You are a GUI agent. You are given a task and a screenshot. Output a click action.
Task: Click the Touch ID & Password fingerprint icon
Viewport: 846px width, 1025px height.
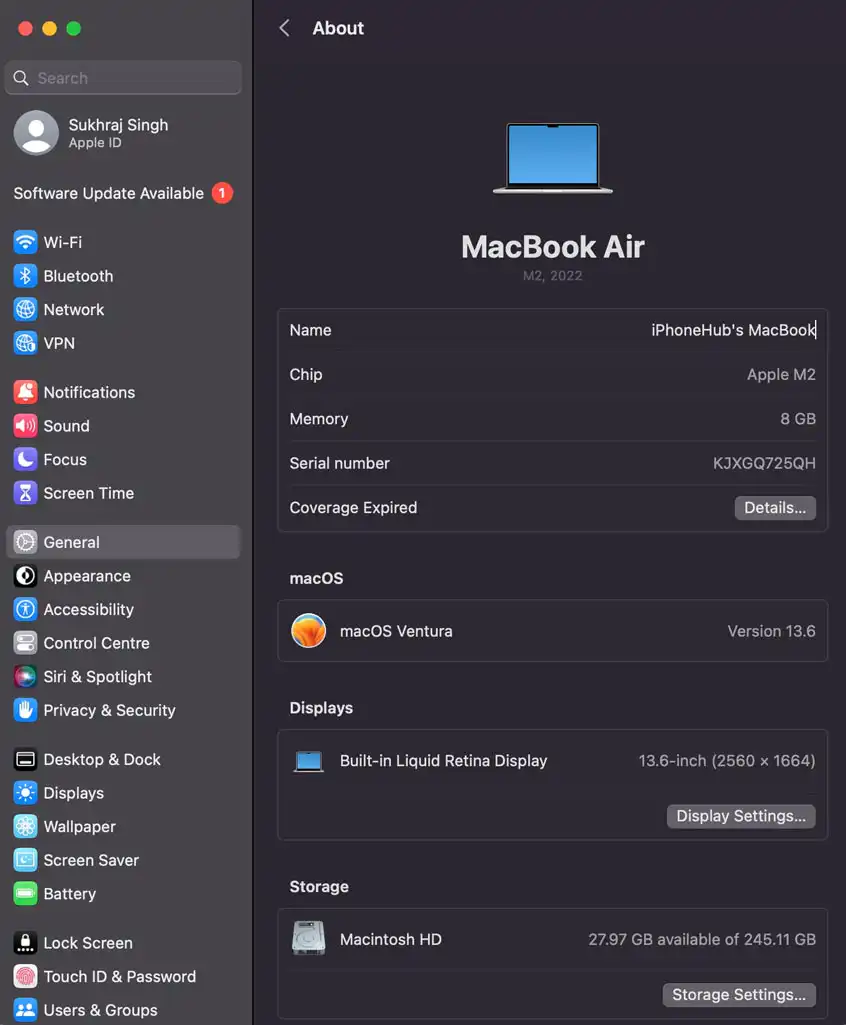point(25,977)
